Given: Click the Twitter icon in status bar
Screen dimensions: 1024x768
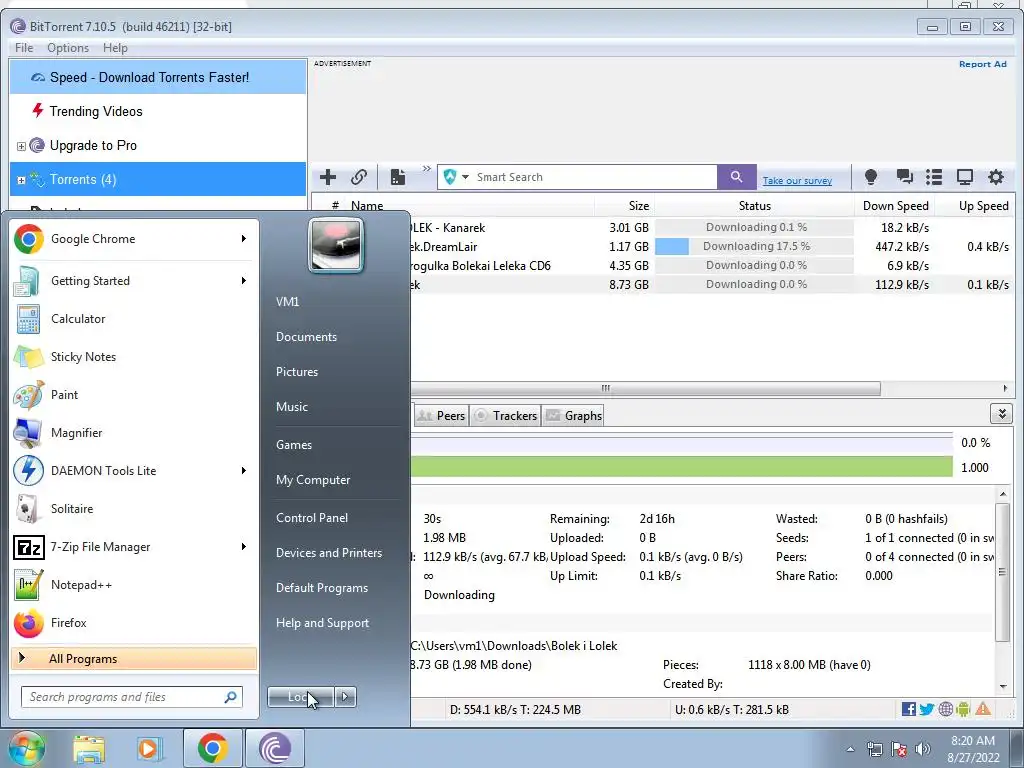Looking at the screenshot, I should coord(927,709).
